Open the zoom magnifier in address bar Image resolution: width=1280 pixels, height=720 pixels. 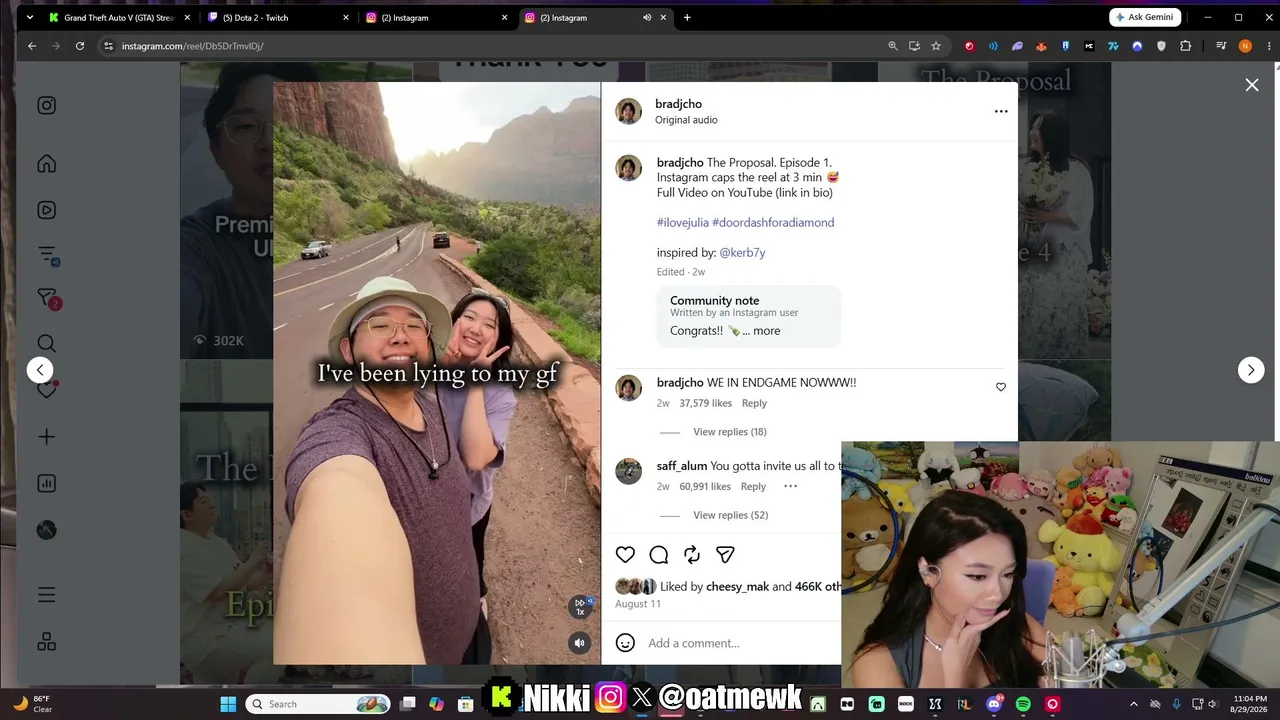893,46
